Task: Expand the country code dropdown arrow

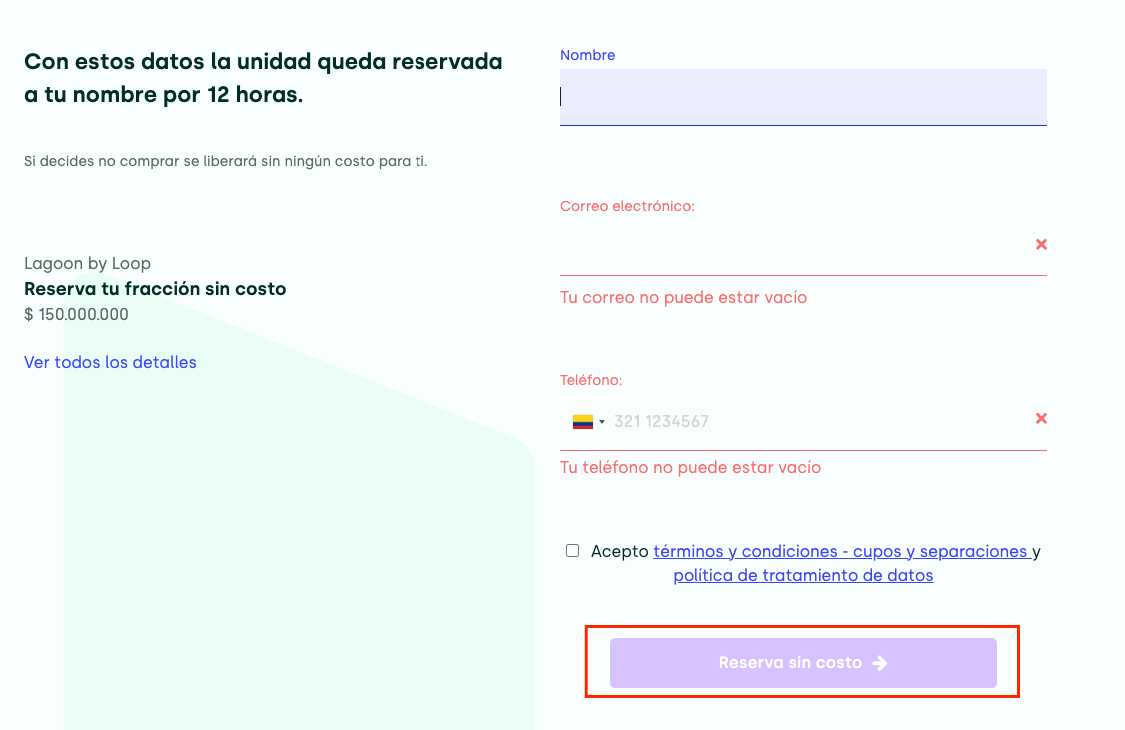Action: coord(602,422)
